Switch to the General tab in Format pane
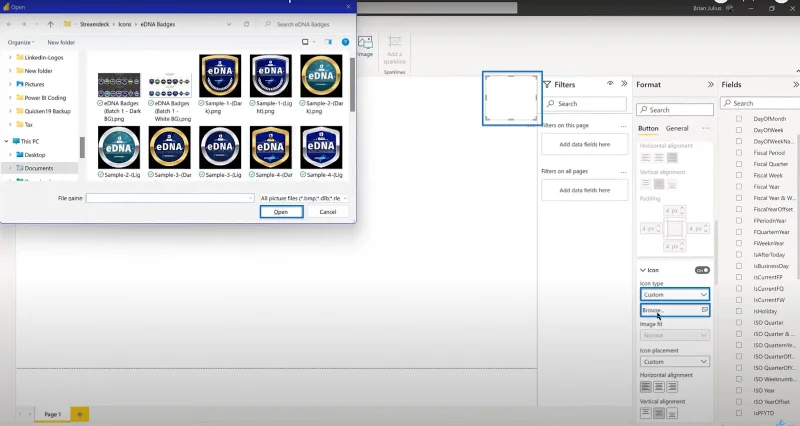Image resolution: width=800 pixels, height=426 pixels. [x=677, y=129]
